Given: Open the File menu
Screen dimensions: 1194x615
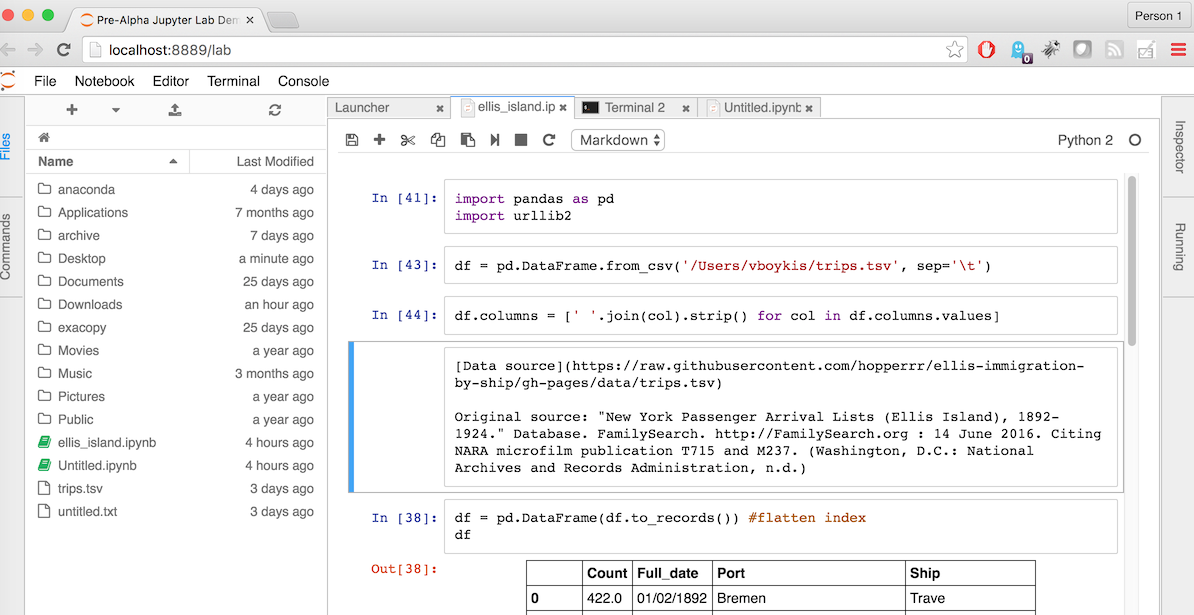Looking at the screenshot, I should pyautogui.click(x=45, y=81).
